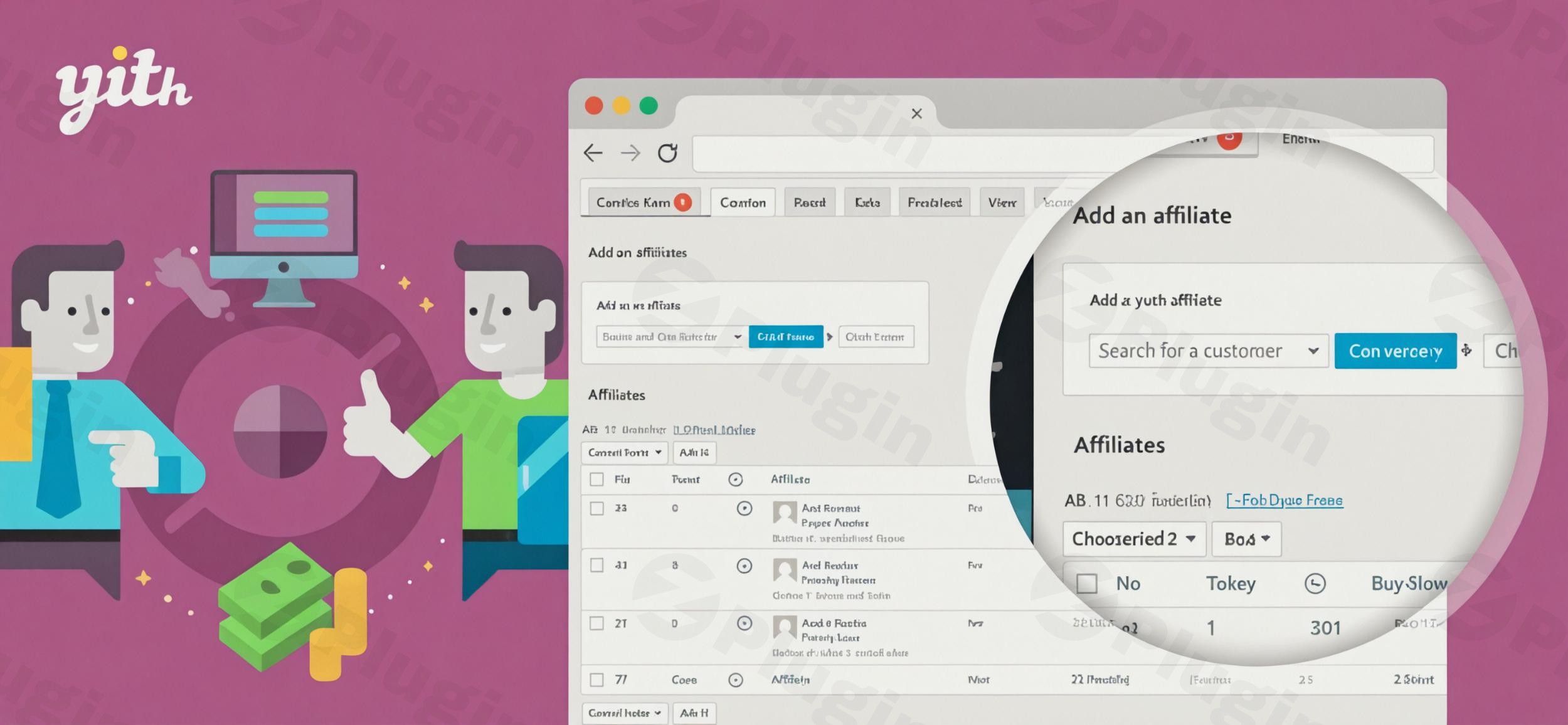Check the checkbox in the row 77 line
Screen dimensions: 1568x725
[x=596, y=680]
